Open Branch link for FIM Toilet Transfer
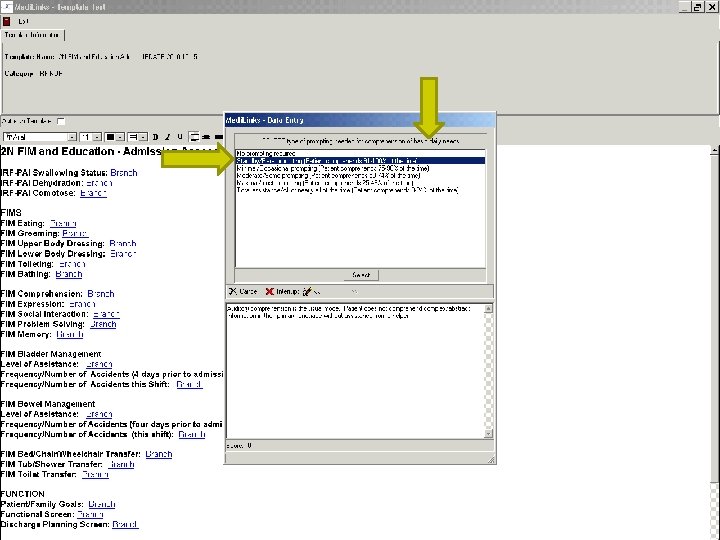The image size is (720, 540). point(95,474)
